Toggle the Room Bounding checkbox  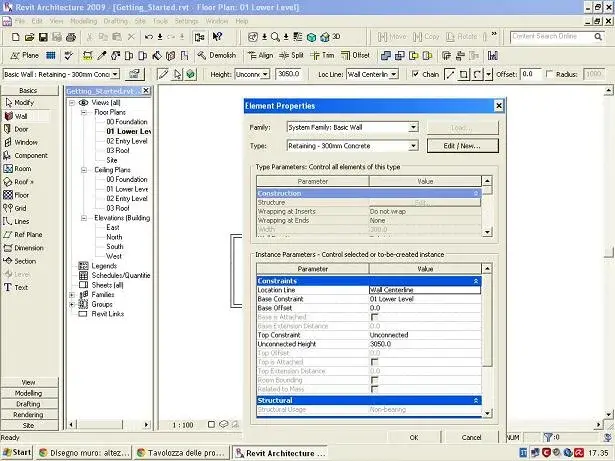coord(375,380)
